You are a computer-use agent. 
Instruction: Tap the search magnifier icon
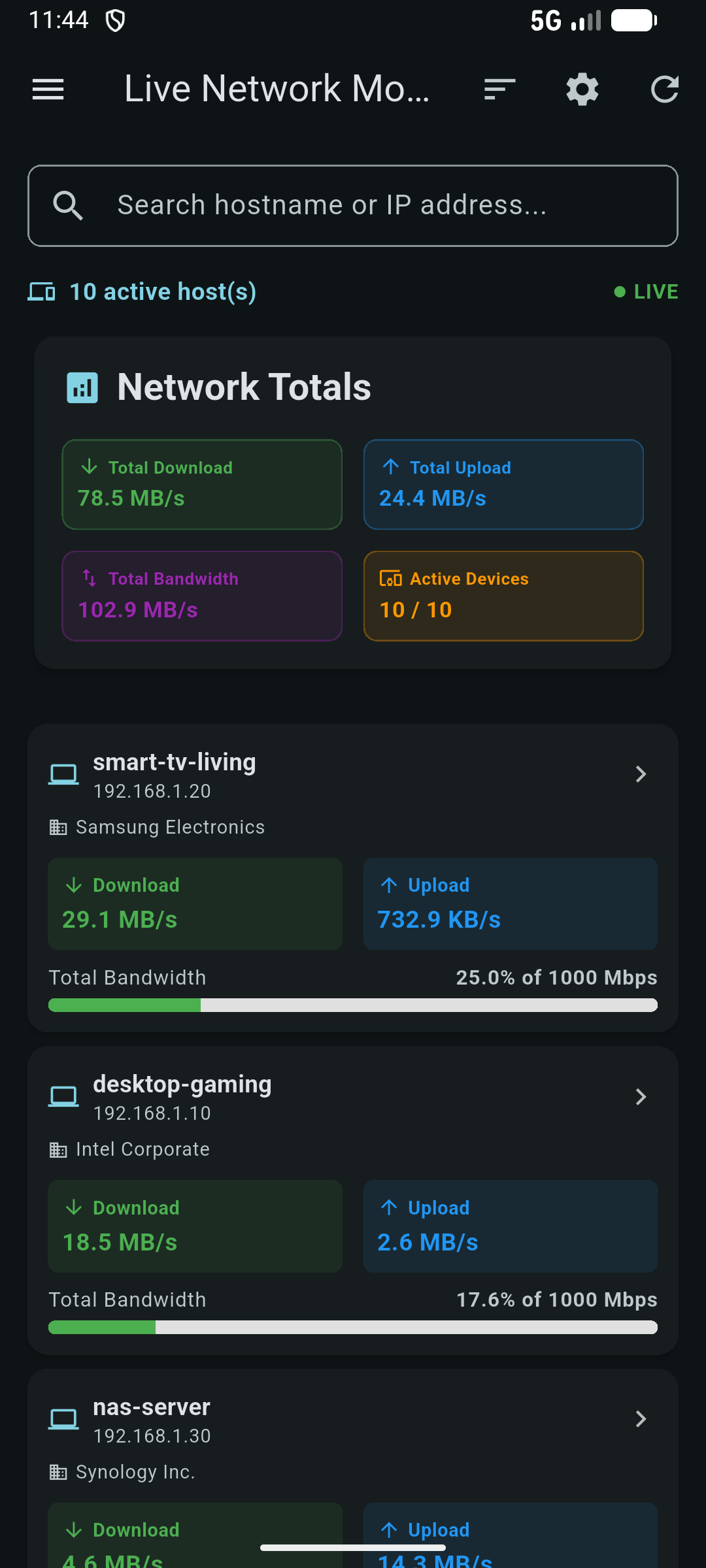click(68, 206)
